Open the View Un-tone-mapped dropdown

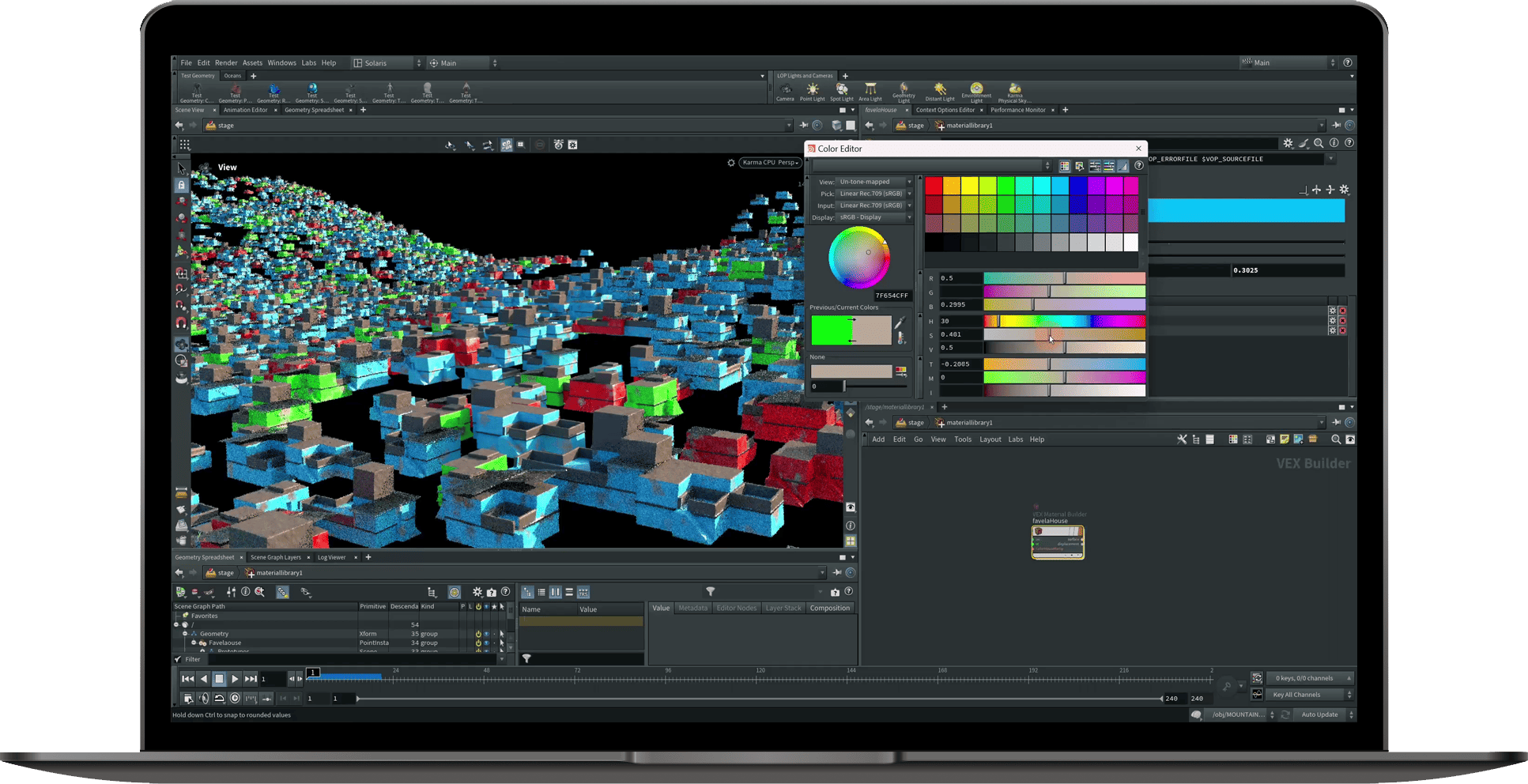click(875, 182)
